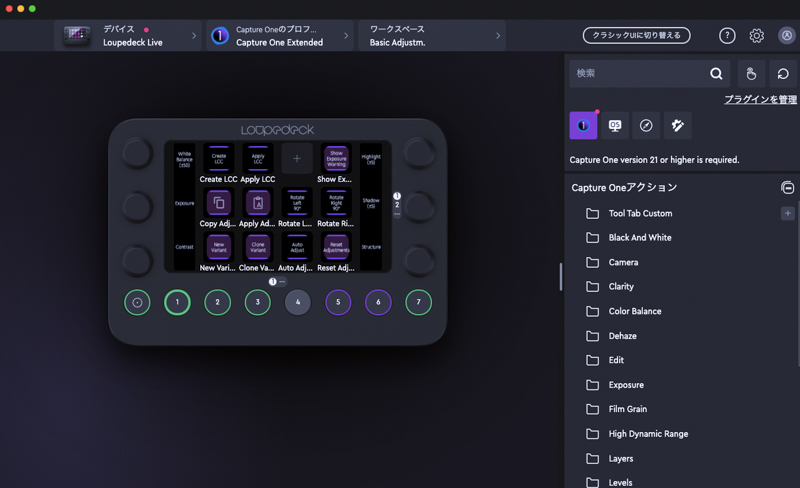Select the Contrast dial label
Viewport: 800px width, 488px height.
coord(184,247)
